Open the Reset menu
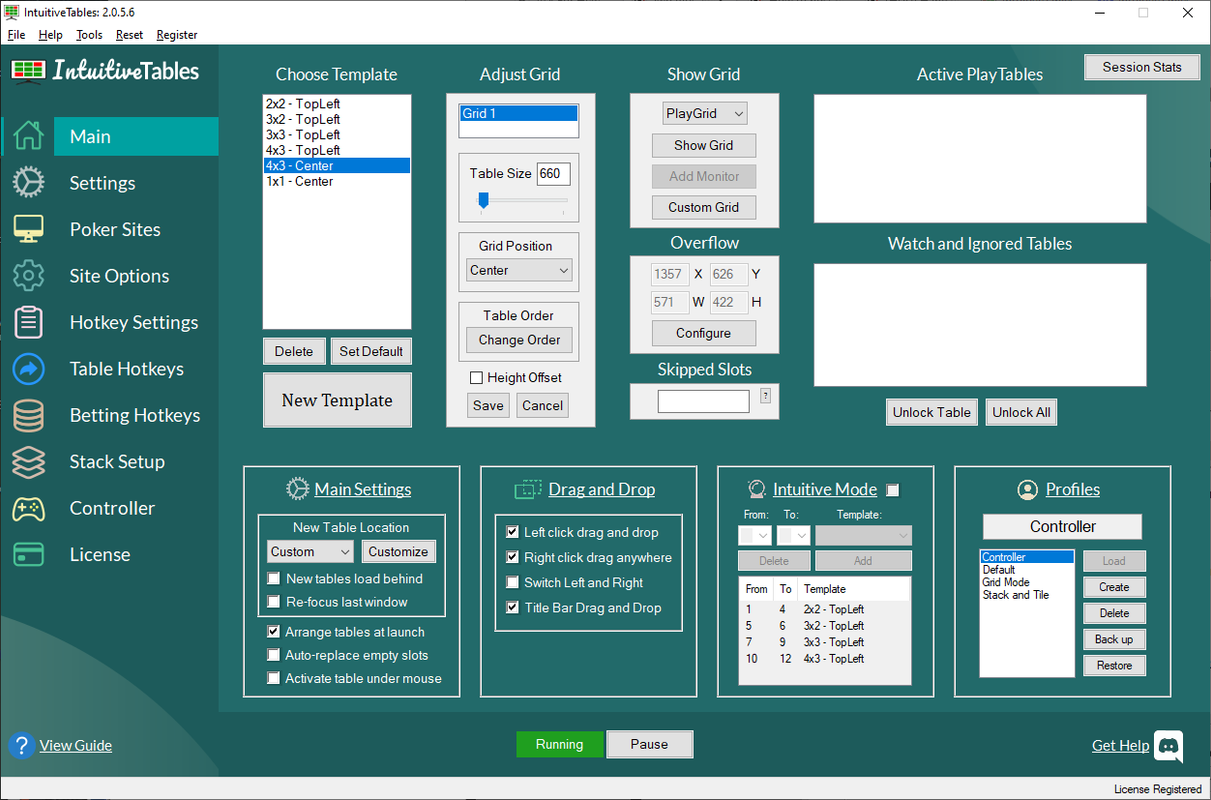 129,35
